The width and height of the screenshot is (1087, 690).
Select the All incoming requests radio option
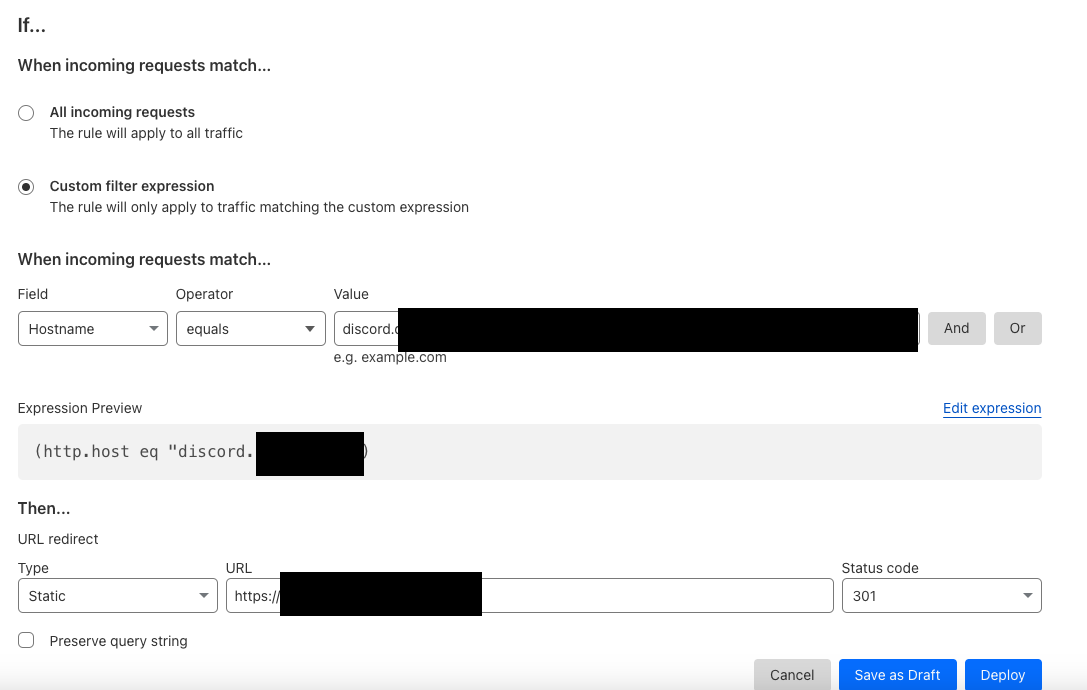pos(26,113)
